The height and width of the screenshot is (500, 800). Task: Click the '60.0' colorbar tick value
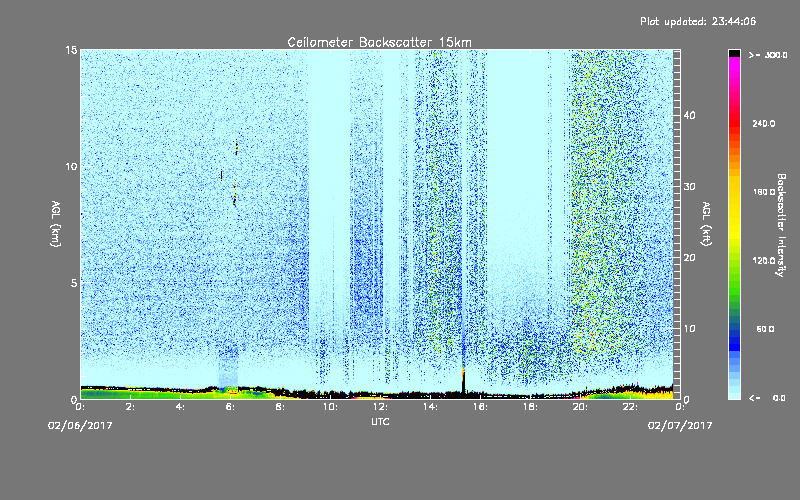[x=765, y=329]
